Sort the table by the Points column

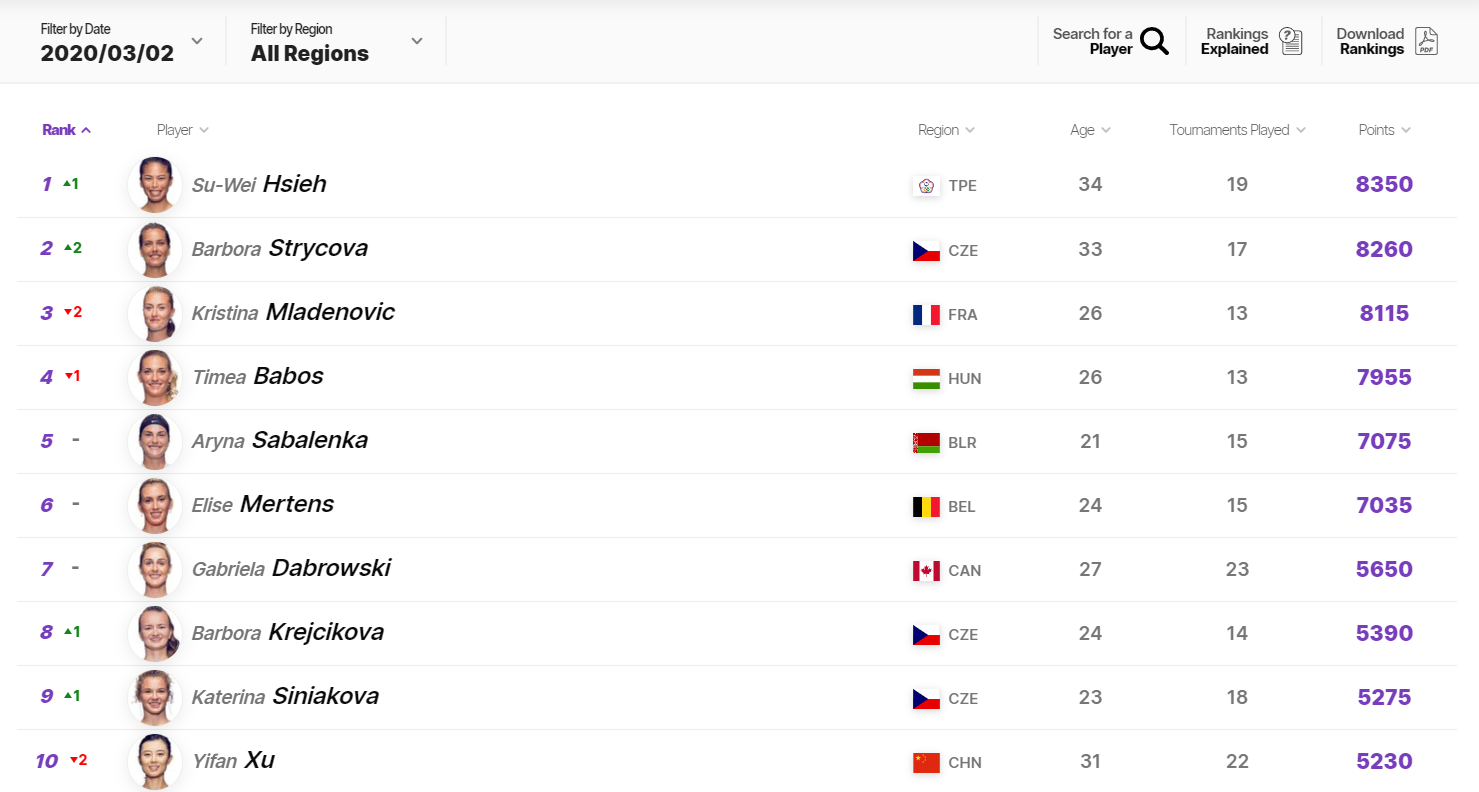pos(1384,130)
